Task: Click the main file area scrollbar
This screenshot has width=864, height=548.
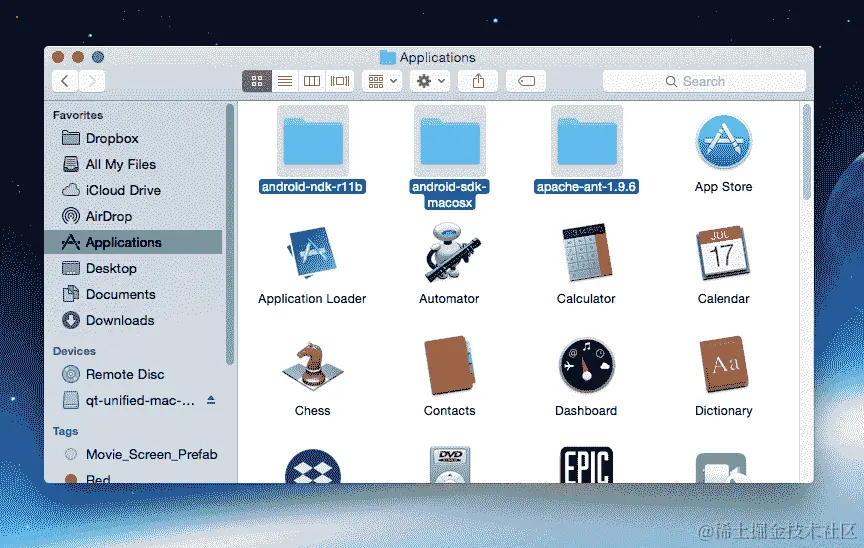Action: click(x=807, y=152)
